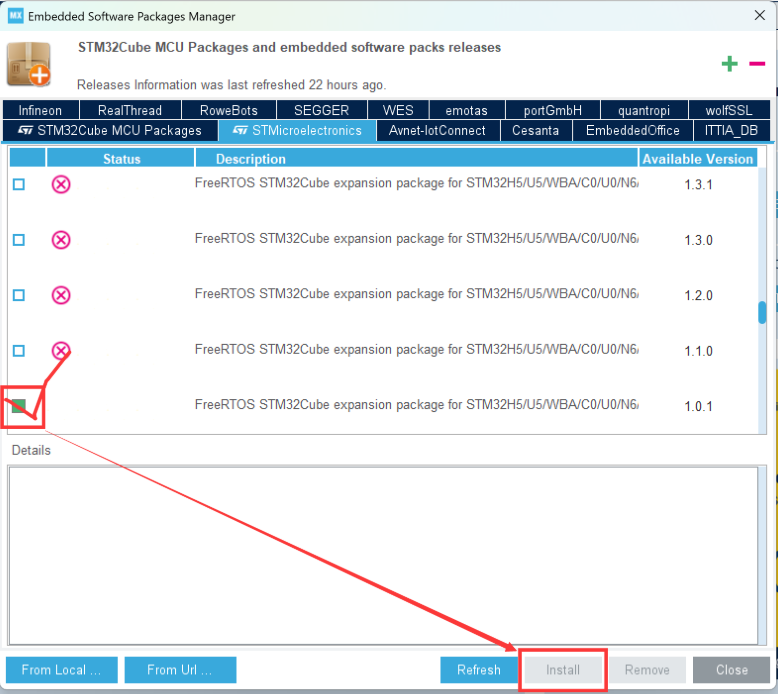Open the EmbeddedOffice tab

633,130
